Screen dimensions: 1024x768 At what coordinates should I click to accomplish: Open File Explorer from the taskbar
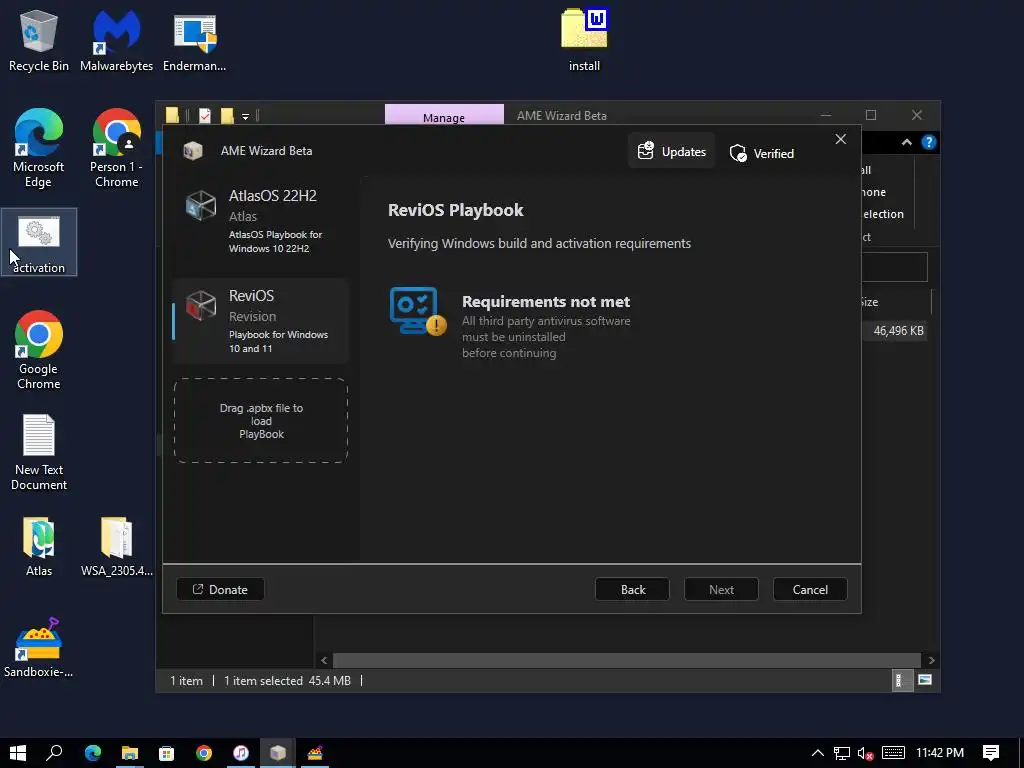129,753
